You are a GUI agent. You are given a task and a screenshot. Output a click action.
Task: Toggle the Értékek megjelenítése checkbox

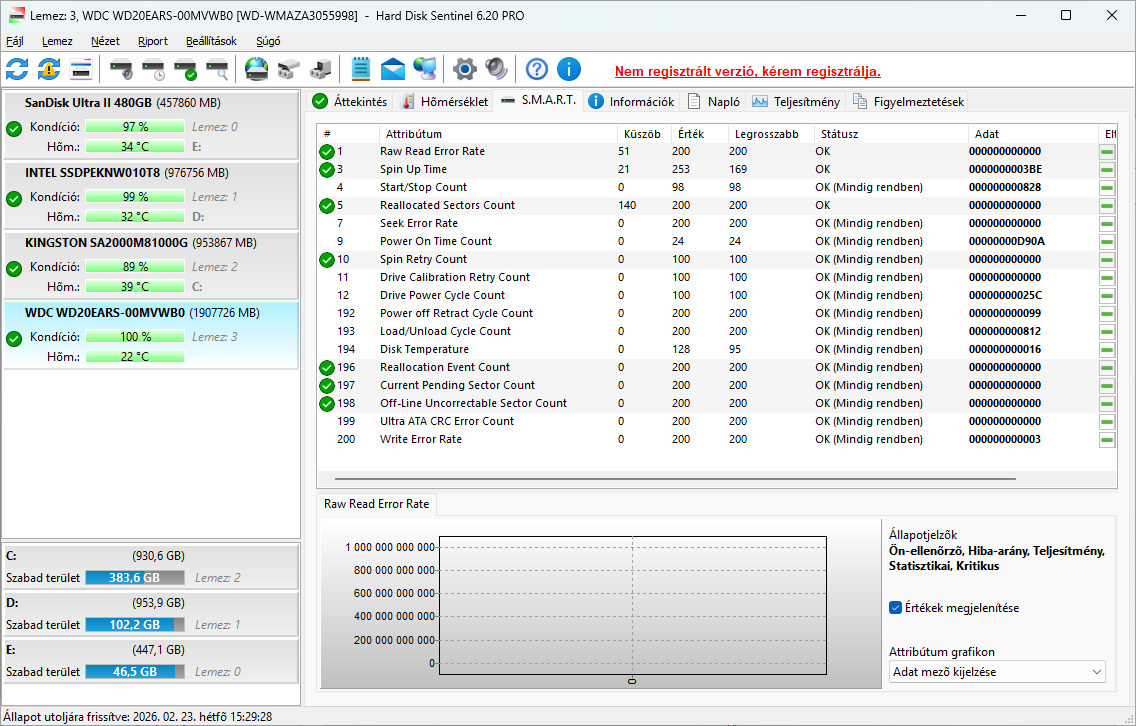tap(895, 608)
